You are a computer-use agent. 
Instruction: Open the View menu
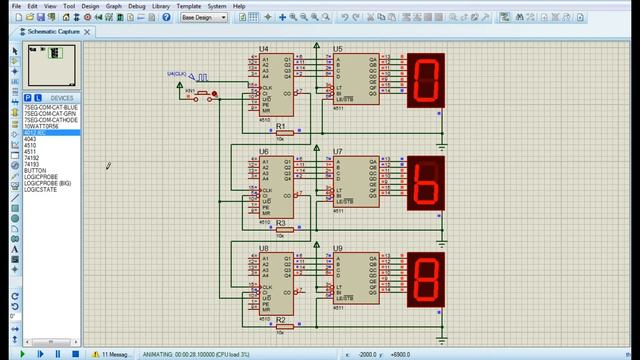(50, 6)
